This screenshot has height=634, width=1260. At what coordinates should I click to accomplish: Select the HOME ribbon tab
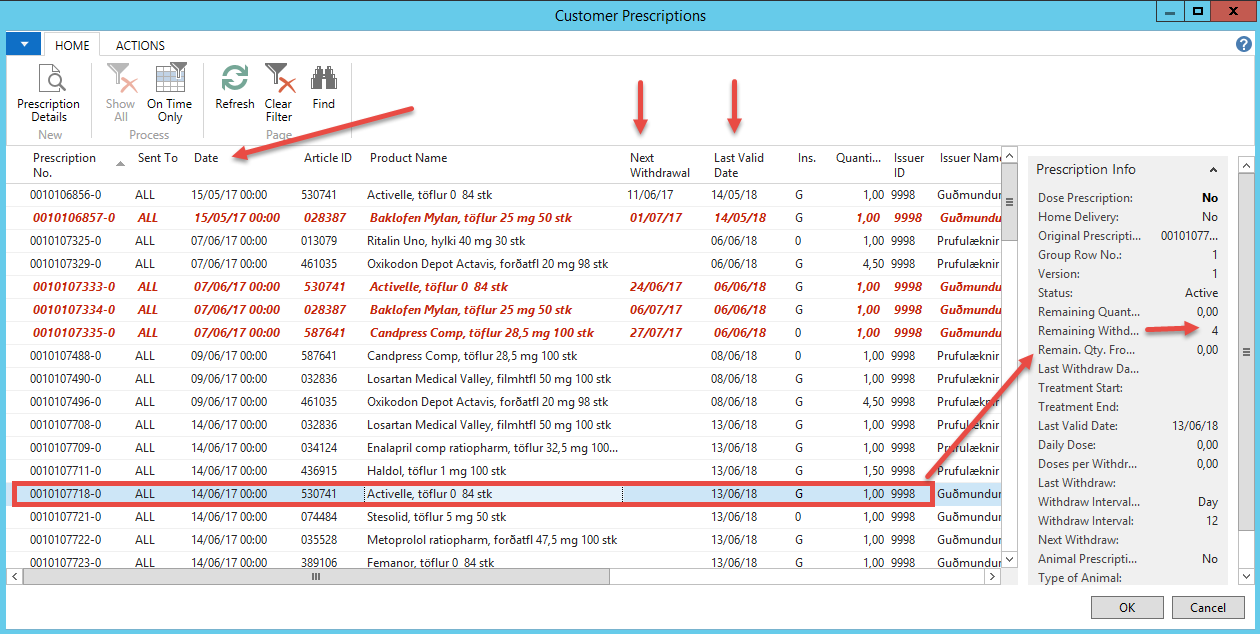pyautogui.click(x=72, y=45)
